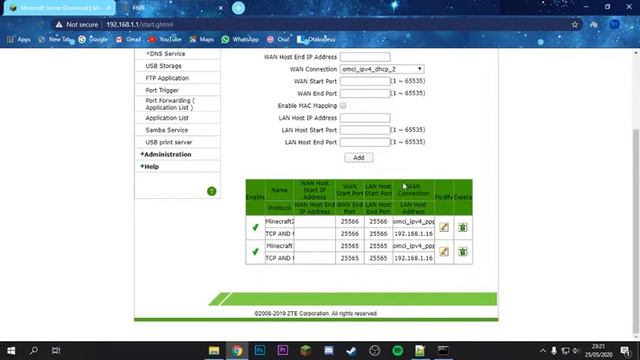Click the taskbar volume icon

(576, 351)
